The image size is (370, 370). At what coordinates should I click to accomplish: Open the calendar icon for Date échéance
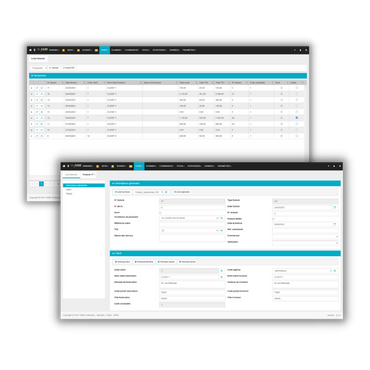click(x=335, y=224)
